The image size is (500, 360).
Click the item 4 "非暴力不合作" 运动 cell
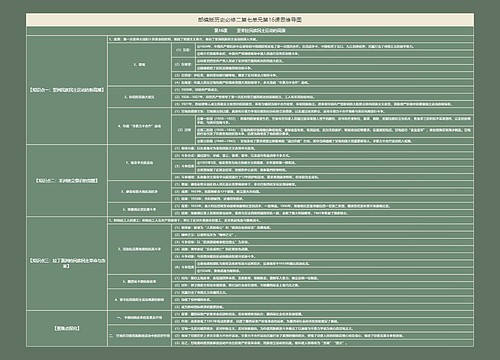point(140,126)
